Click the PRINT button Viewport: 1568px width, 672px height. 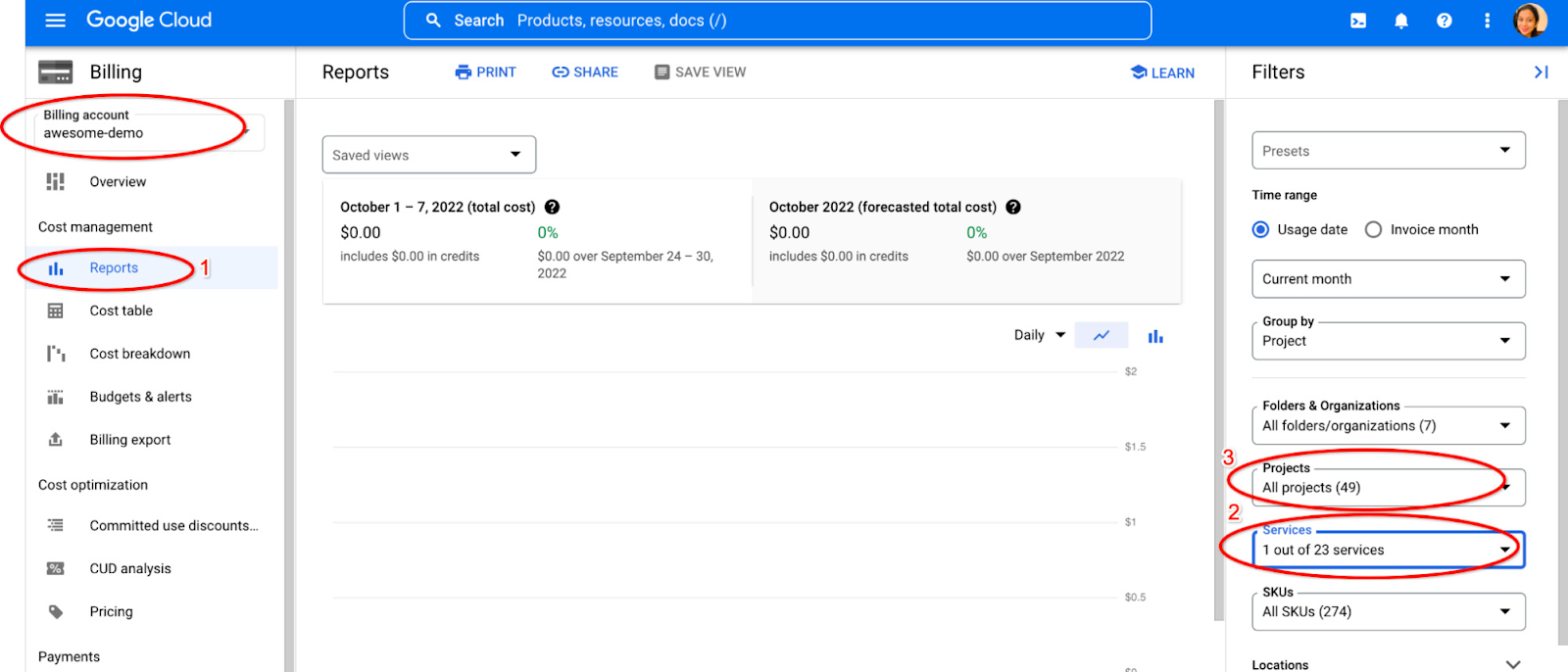pos(485,72)
